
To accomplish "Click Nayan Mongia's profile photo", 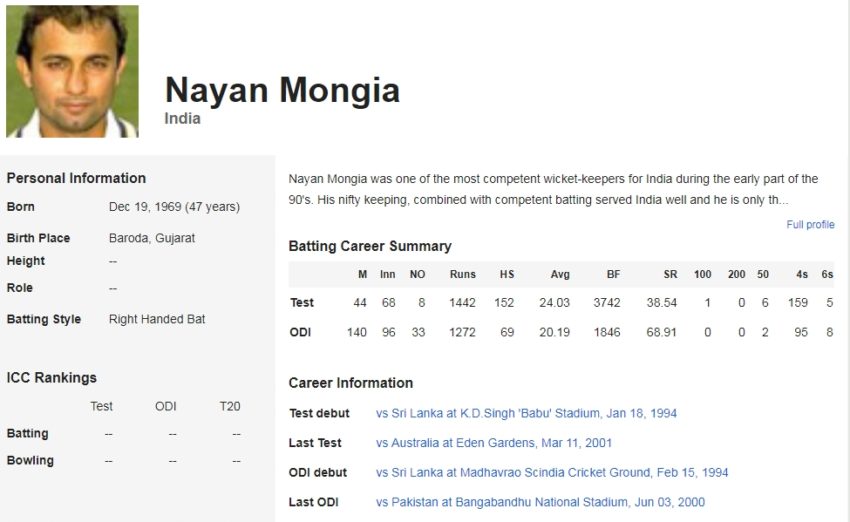I will click(72, 71).
